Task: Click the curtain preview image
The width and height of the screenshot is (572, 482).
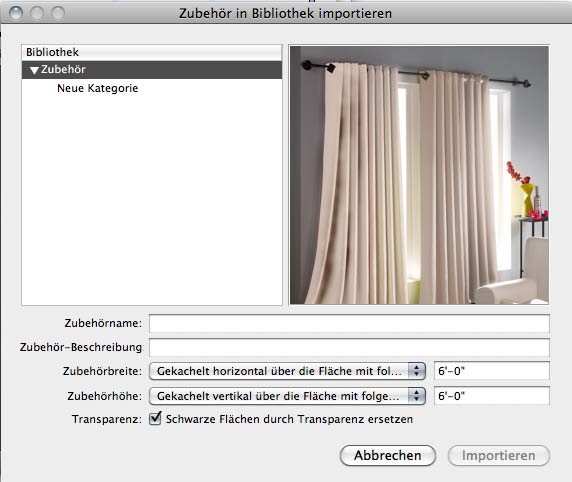Action: click(419, 175)
